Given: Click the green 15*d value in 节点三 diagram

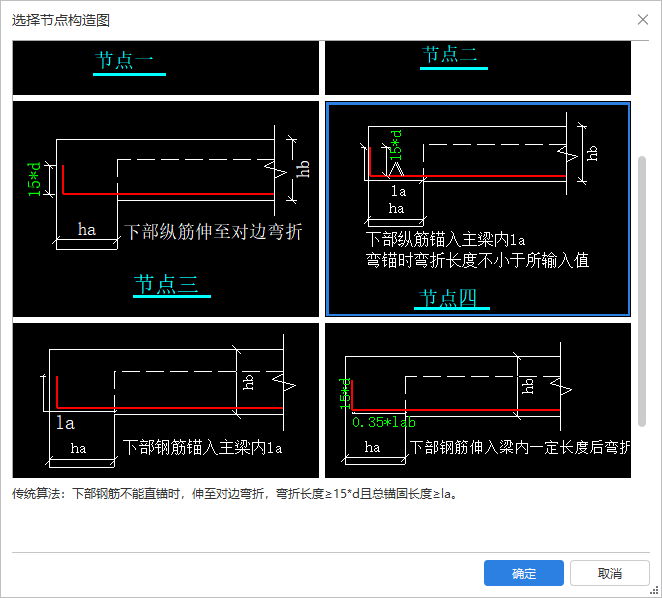Looking at the screenshot, I should pos(34,179).
